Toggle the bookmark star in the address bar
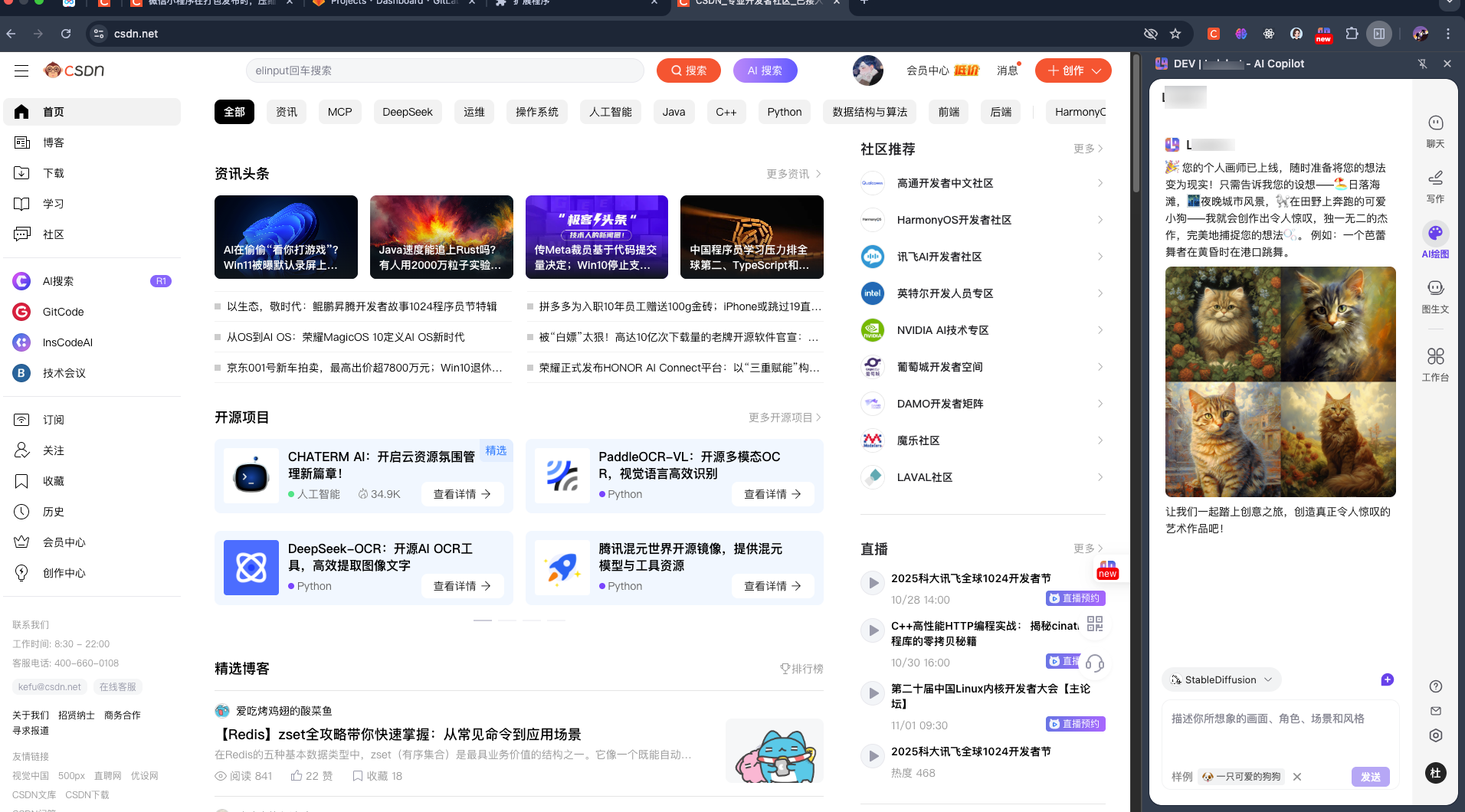This screenshot has height=812, width=1465. (1176, 34)
